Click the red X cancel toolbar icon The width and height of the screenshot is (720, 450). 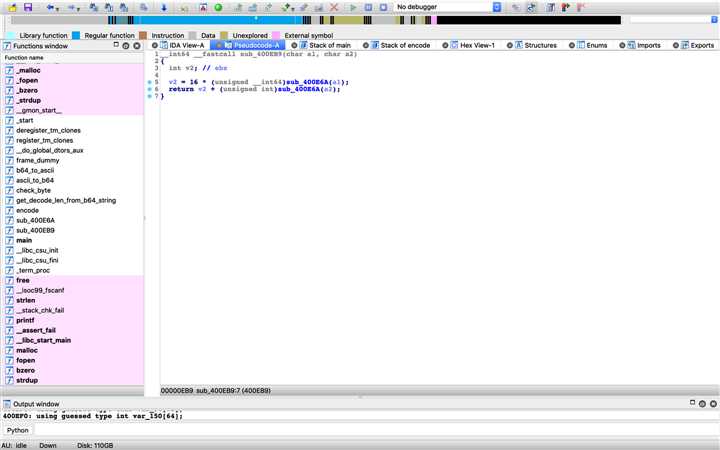tap(334, 7)
